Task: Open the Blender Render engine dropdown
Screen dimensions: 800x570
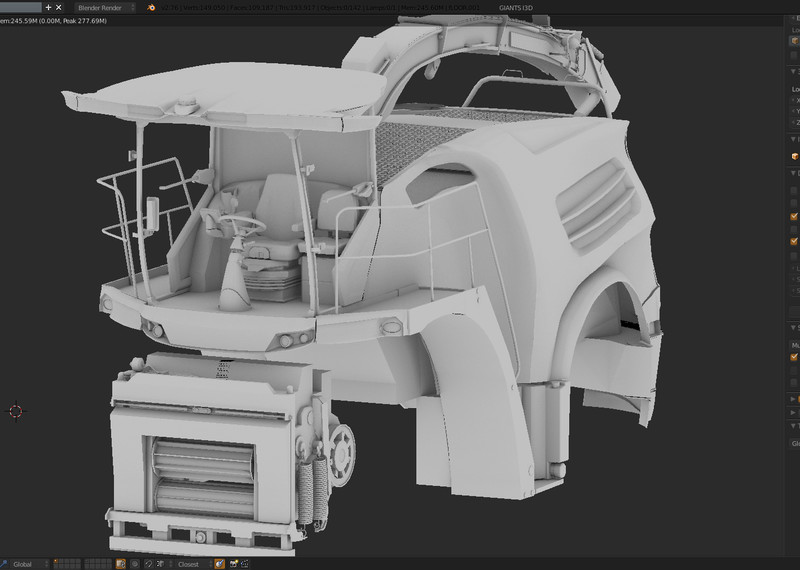Action: (x=106, y=7)
